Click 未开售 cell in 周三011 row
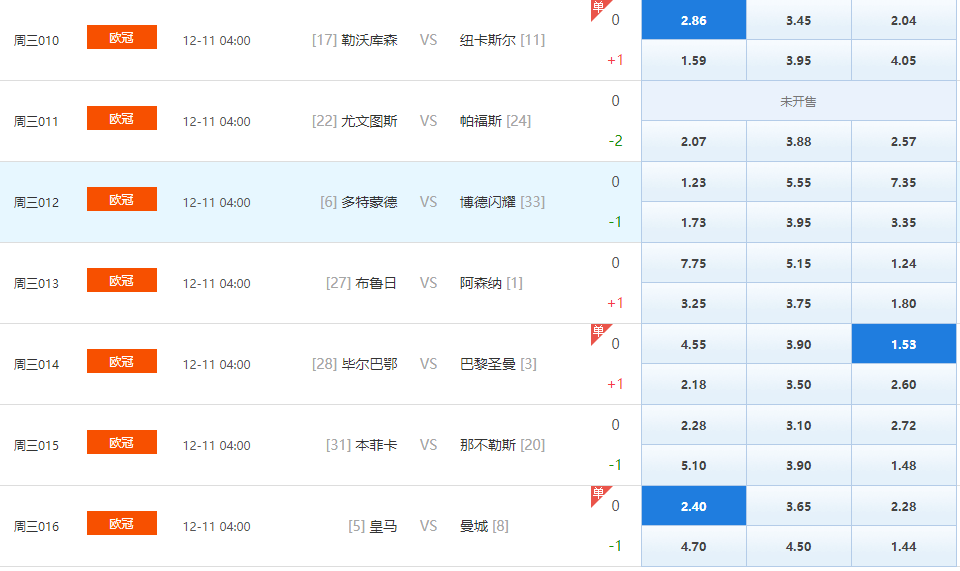 [x=798, y=101]
